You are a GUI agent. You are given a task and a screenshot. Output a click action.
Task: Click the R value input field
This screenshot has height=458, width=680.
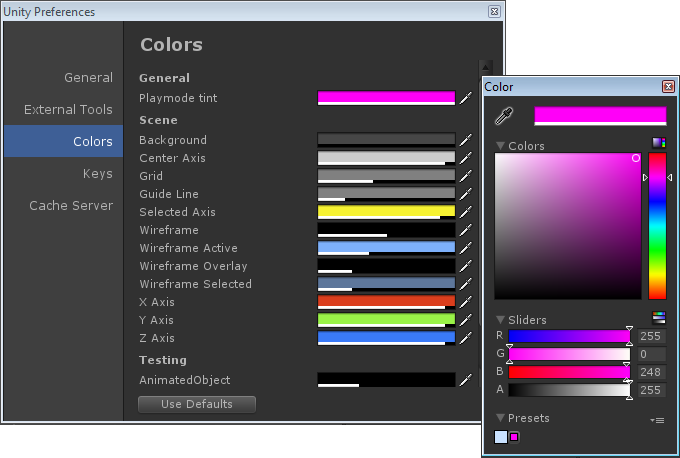[651, 337]
